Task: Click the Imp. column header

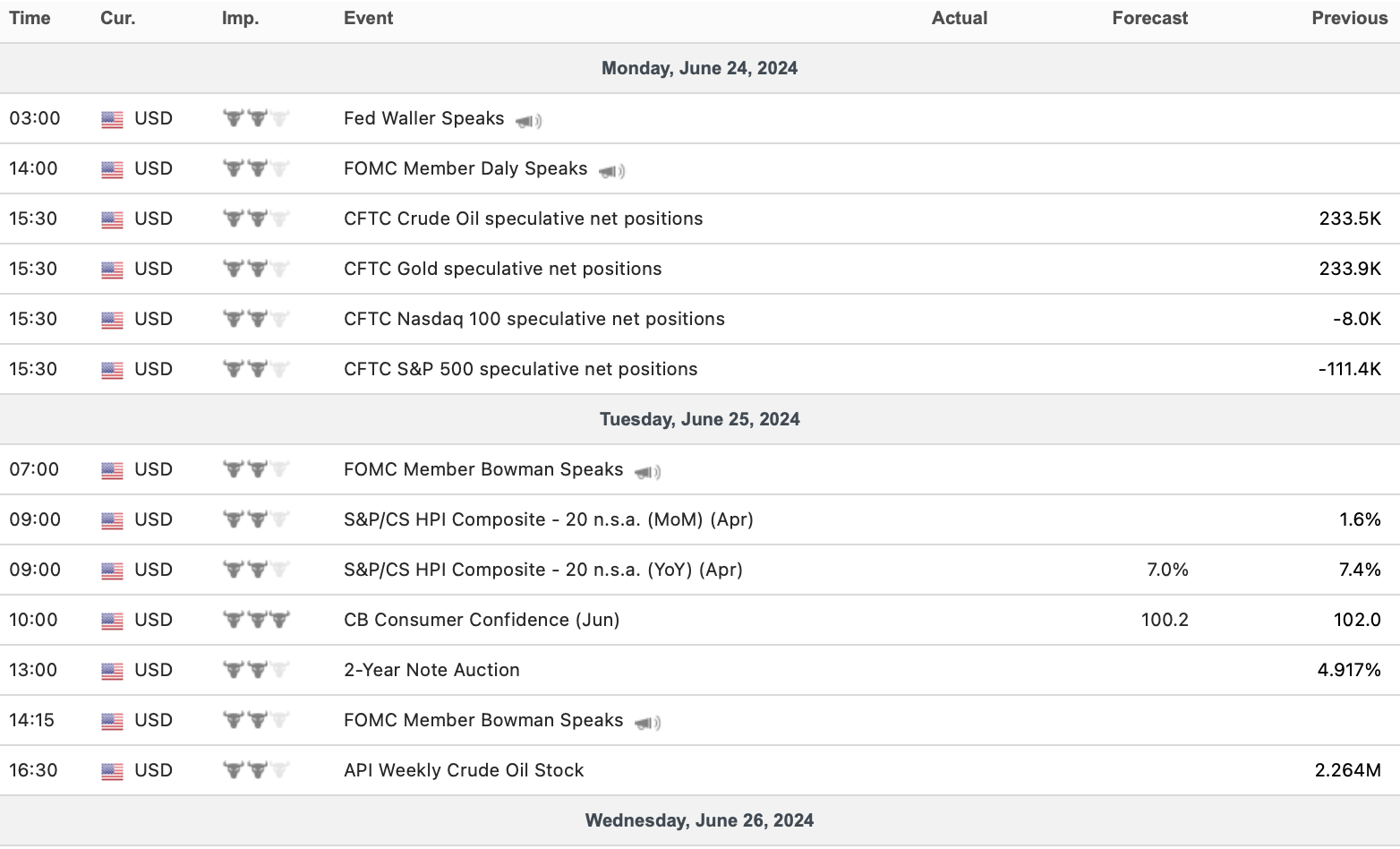Action: (240, 19)
